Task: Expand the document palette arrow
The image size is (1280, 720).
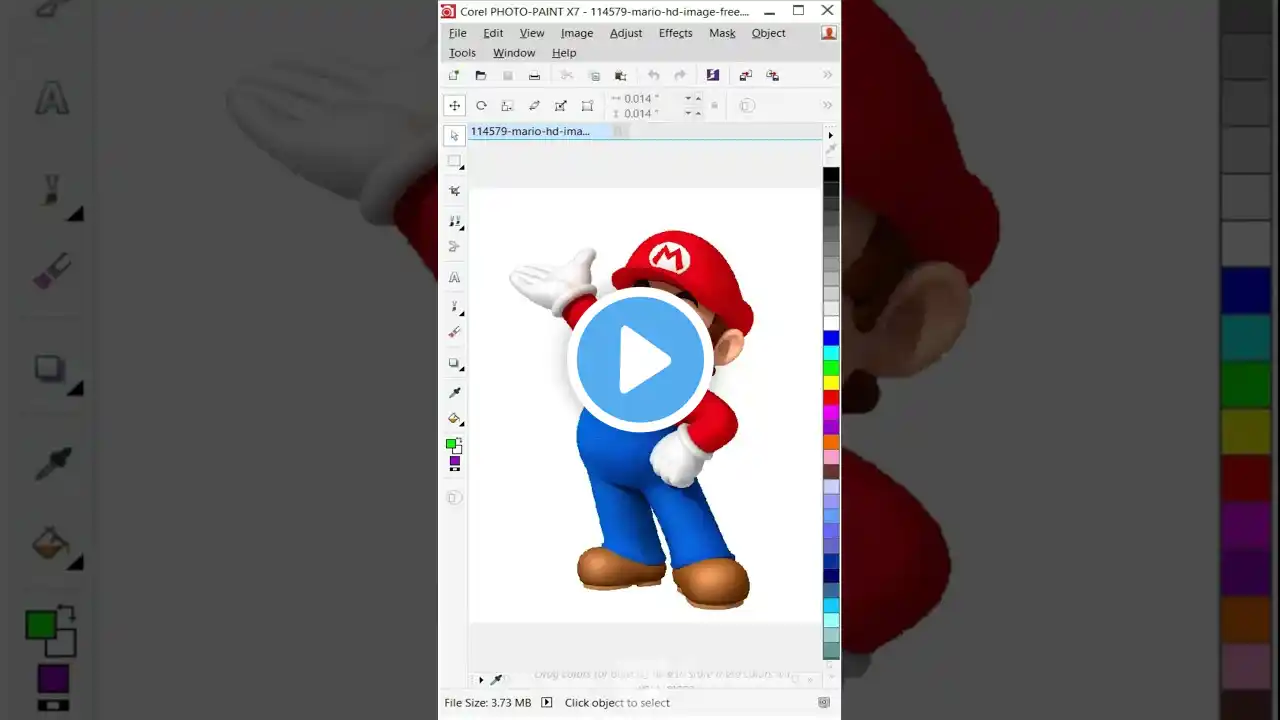Action: pos(481,680)
